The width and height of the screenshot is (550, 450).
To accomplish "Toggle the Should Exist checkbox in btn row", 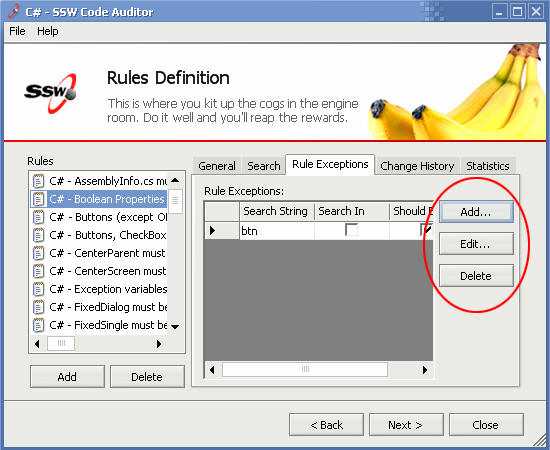I will (426, 230).
